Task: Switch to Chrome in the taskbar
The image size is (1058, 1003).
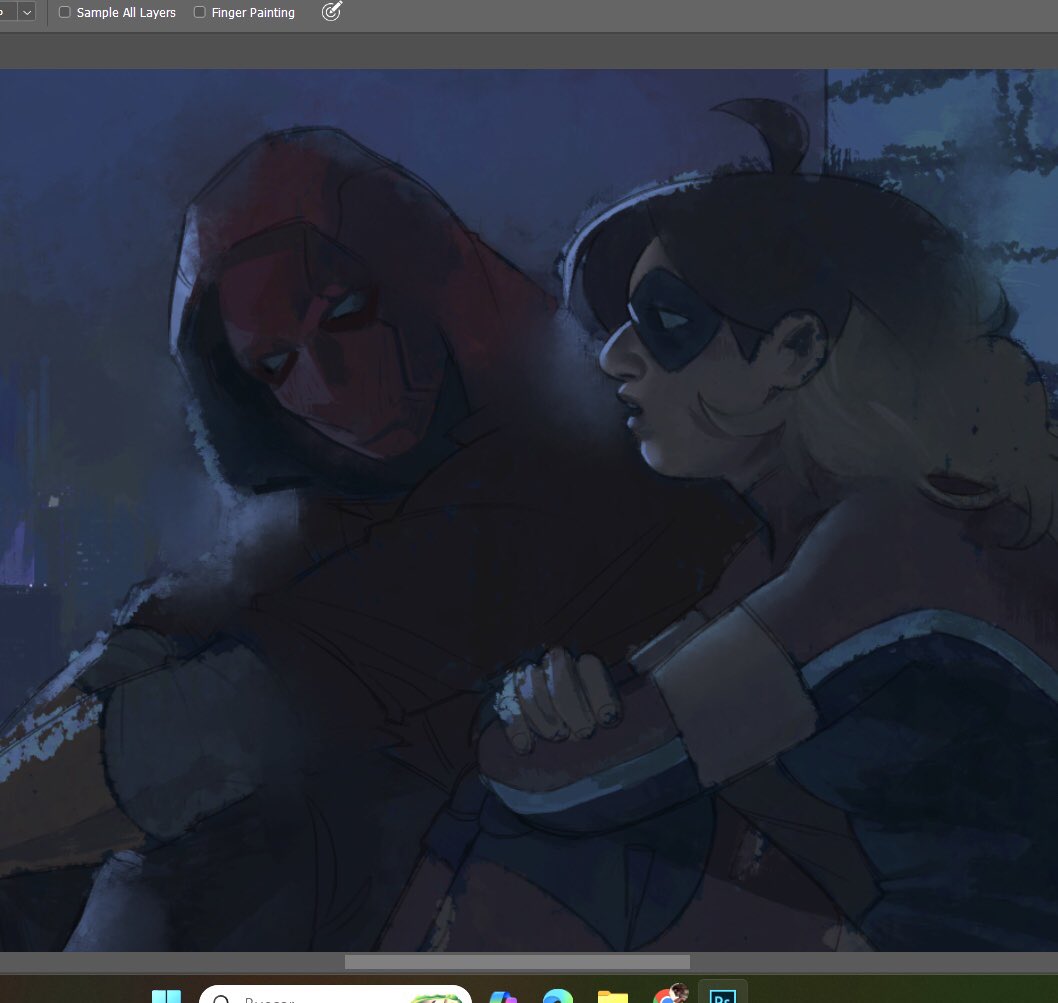Action: [x=669, y=994]
